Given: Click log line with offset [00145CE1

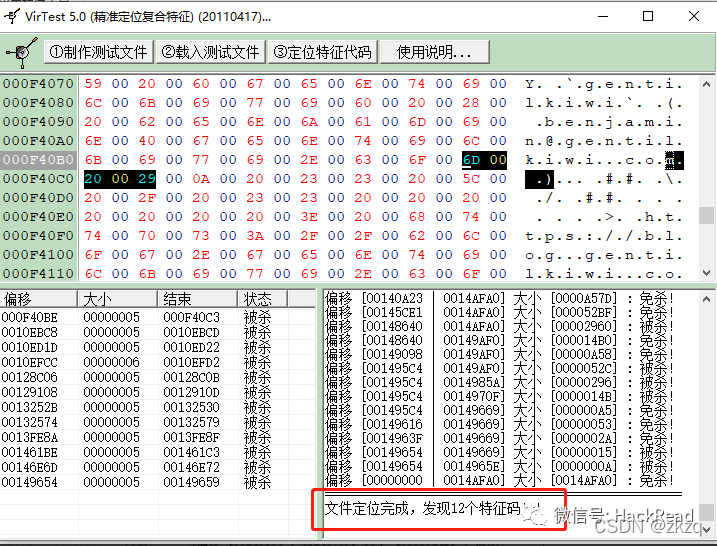Looking at the screenshot, I should [x=499, y=312].
